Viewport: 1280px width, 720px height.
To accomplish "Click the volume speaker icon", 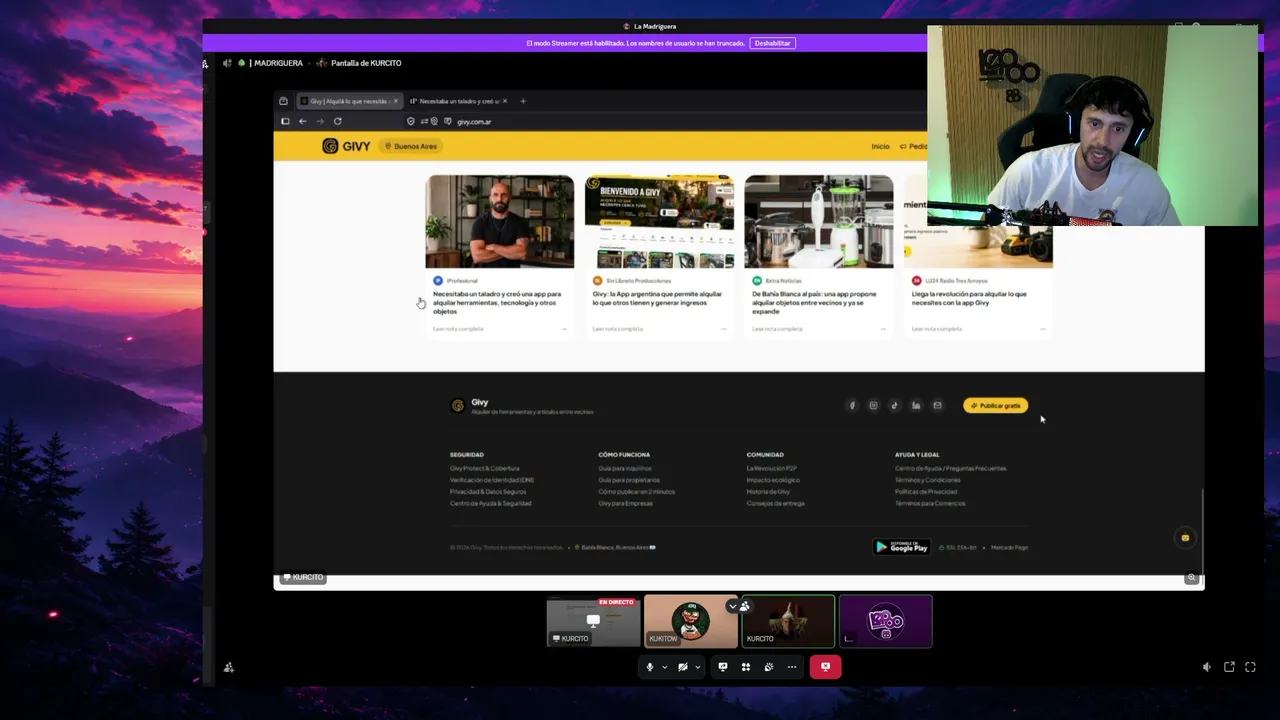I will (1207, 667).
